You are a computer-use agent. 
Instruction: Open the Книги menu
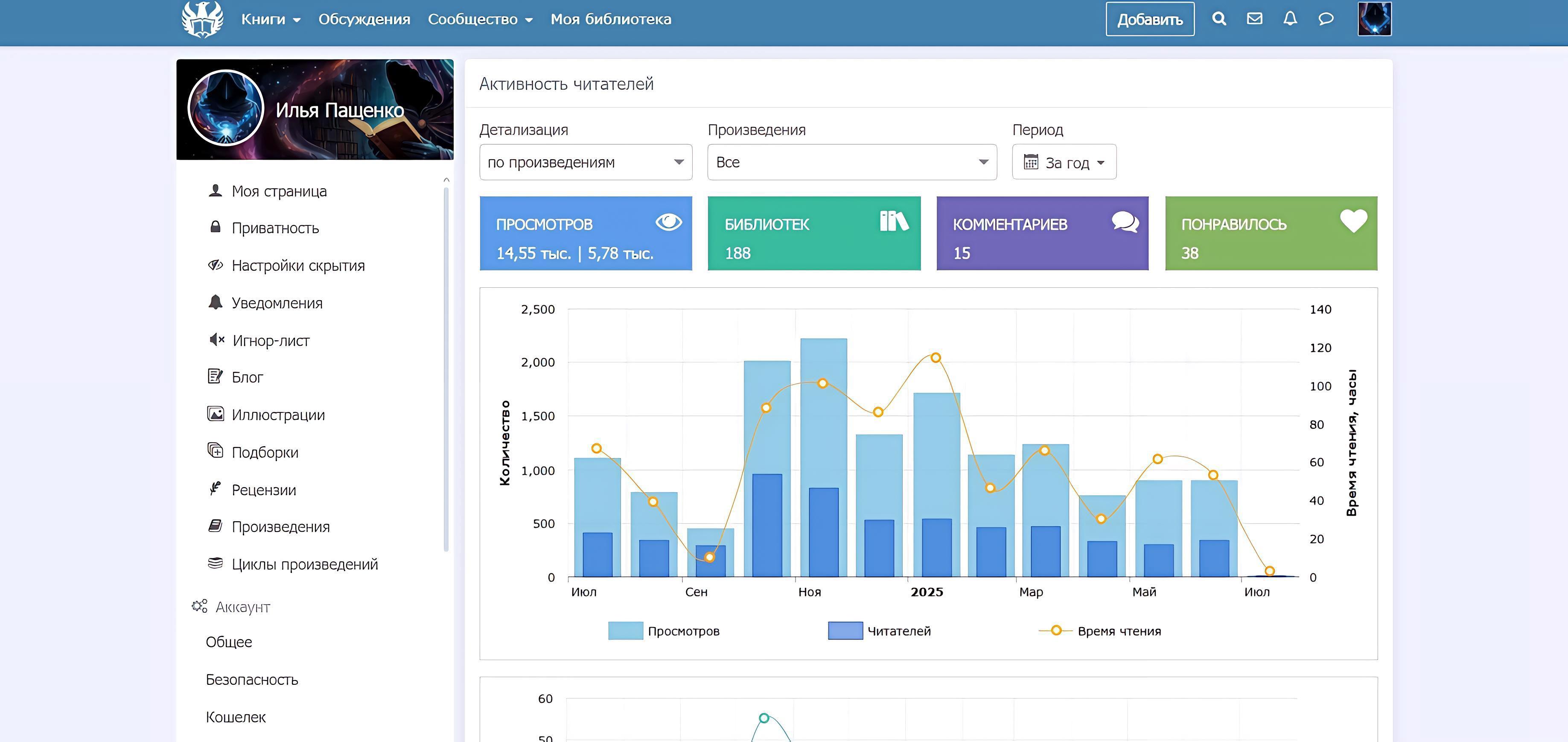[270, 20]
